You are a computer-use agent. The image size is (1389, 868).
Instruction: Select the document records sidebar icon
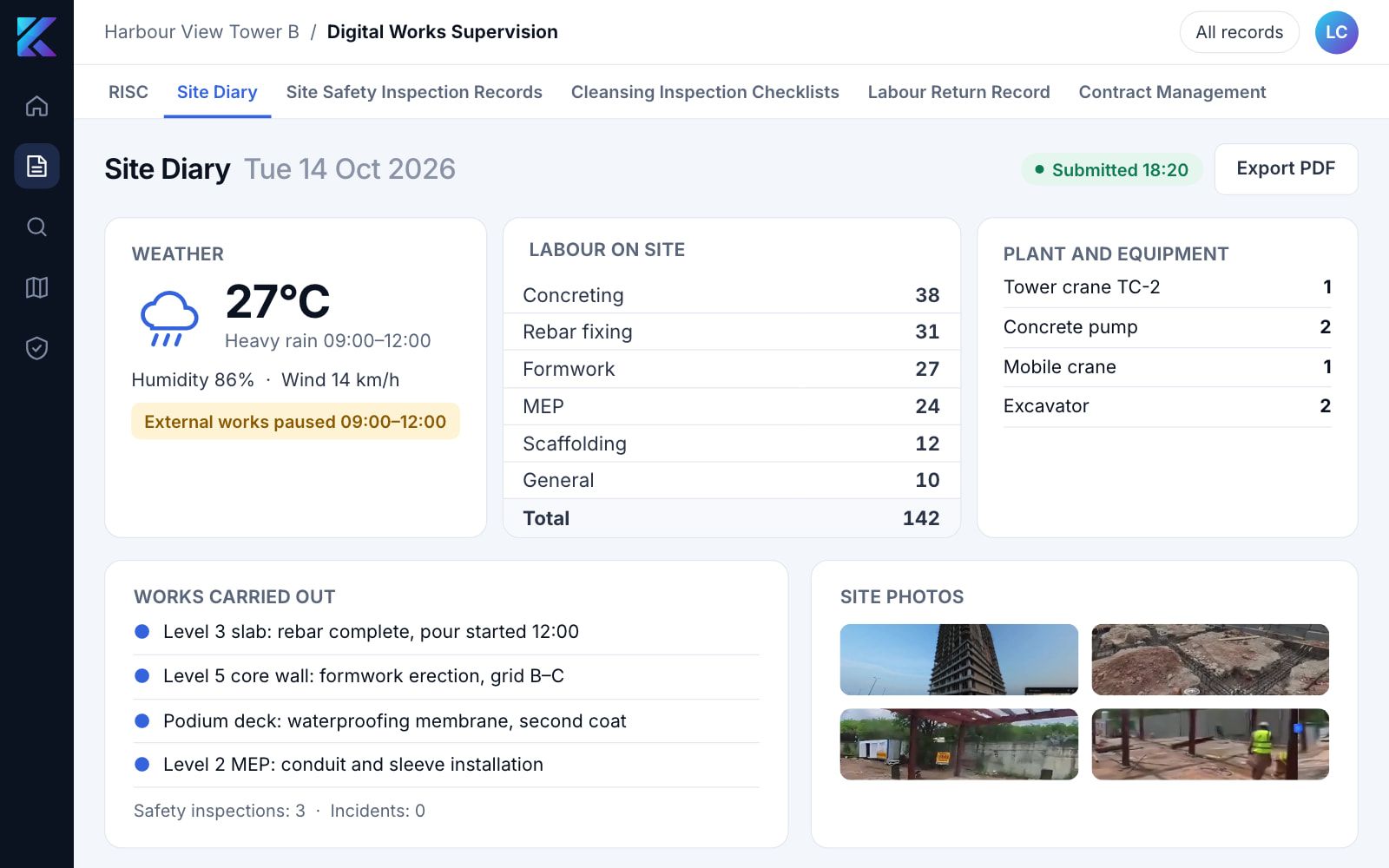coord(36,166)
